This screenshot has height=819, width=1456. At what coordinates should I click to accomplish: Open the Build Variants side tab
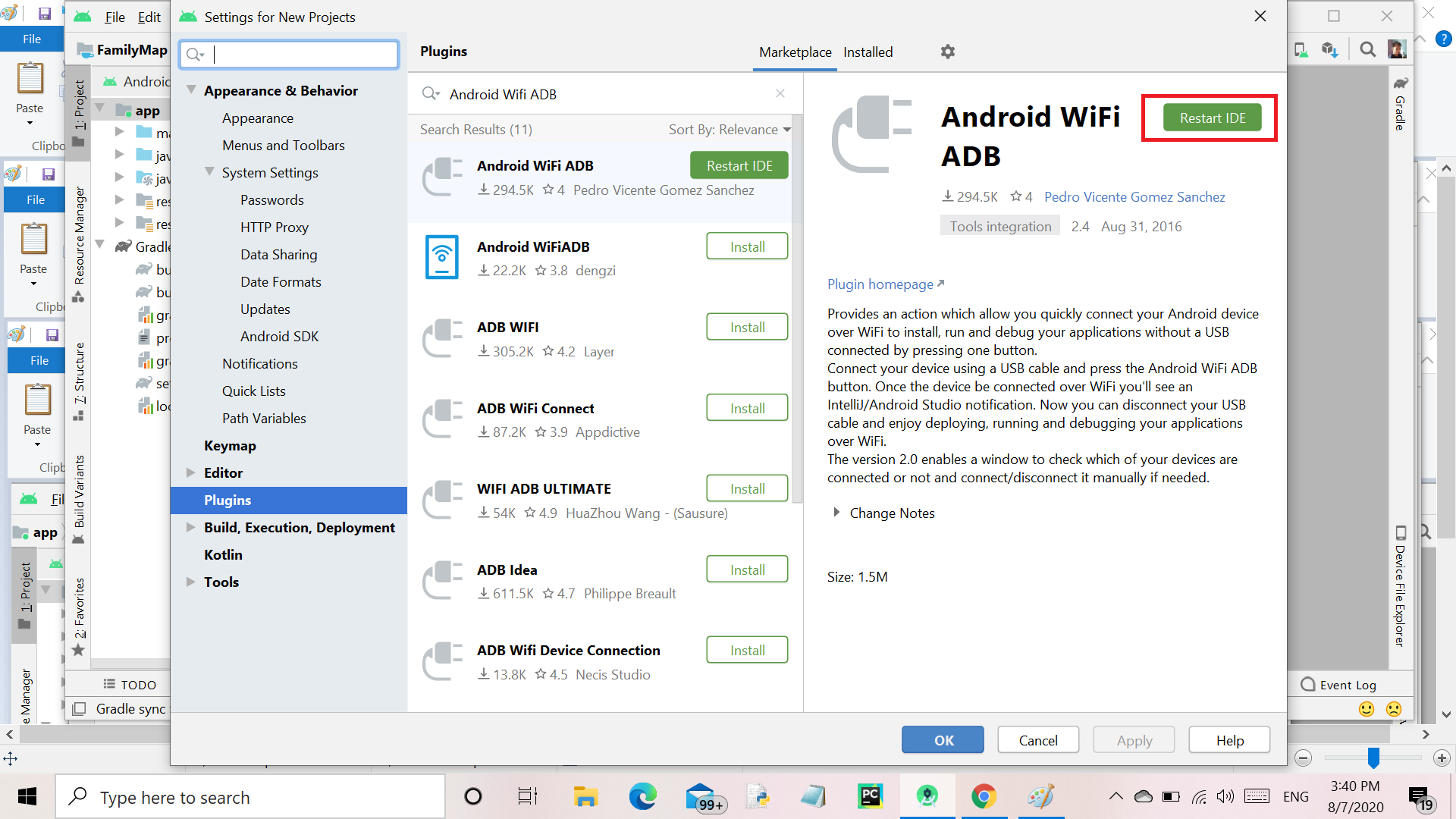(79, 500)
